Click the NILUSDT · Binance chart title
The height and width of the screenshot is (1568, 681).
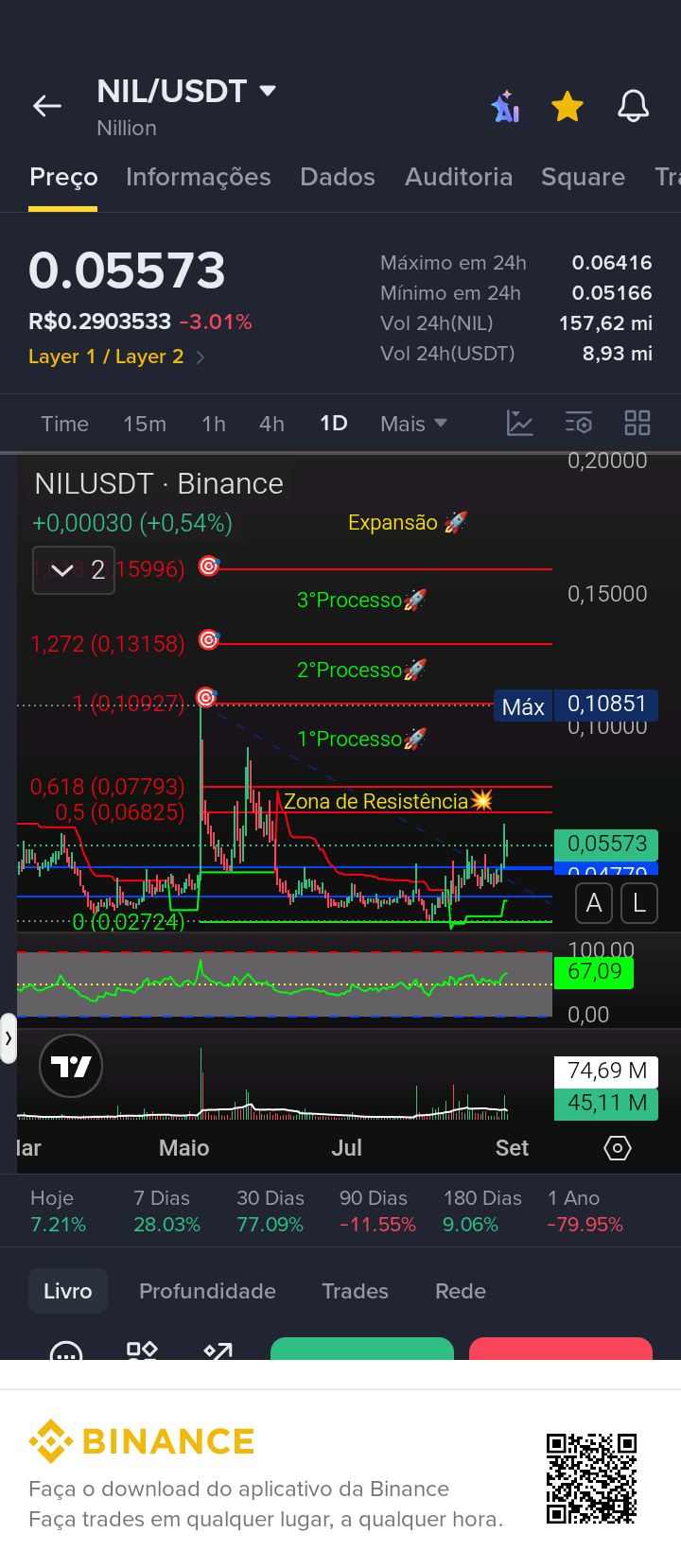point(159,483)
